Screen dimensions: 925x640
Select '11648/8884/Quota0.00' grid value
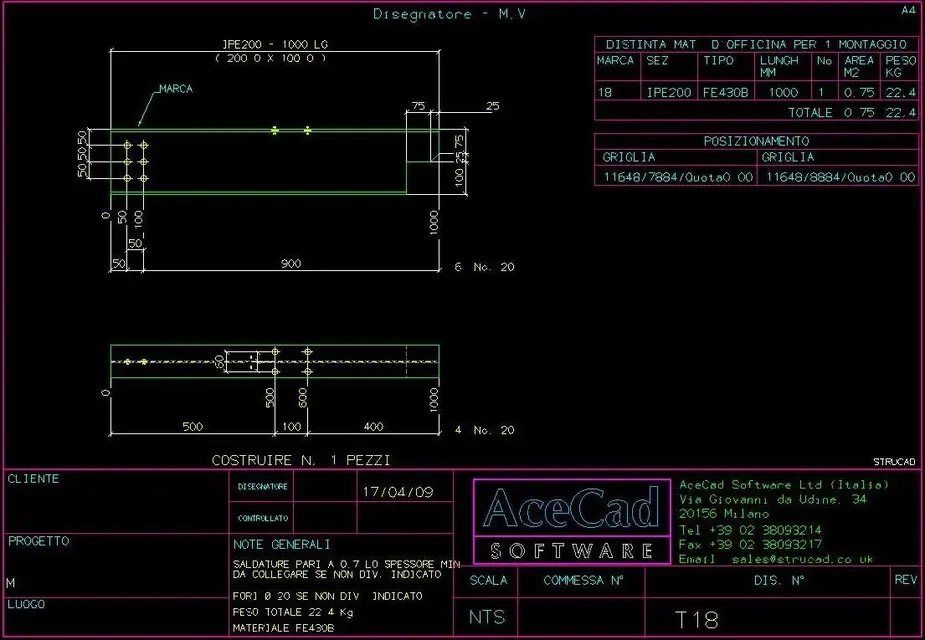pyautogui.click(x=841, y=177)
